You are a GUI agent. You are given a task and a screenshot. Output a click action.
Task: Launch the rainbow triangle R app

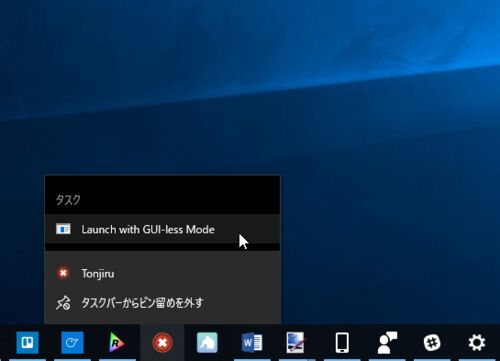[117, 342]
